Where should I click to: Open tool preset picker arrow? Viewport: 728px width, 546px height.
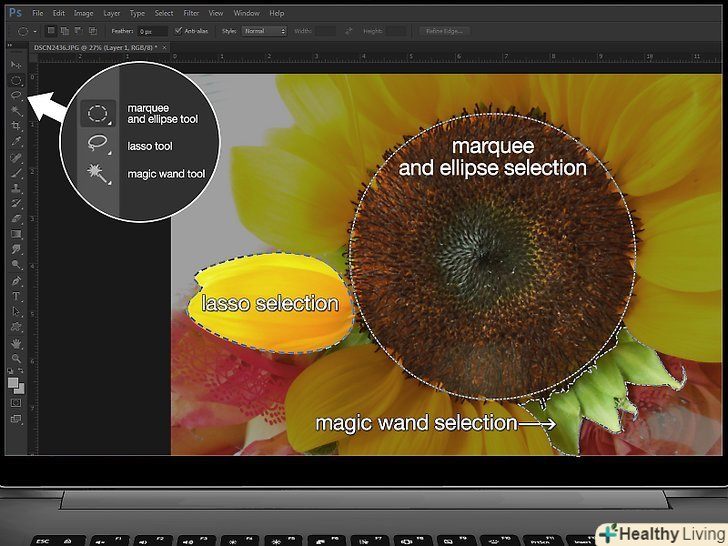[x=35, y=31]
